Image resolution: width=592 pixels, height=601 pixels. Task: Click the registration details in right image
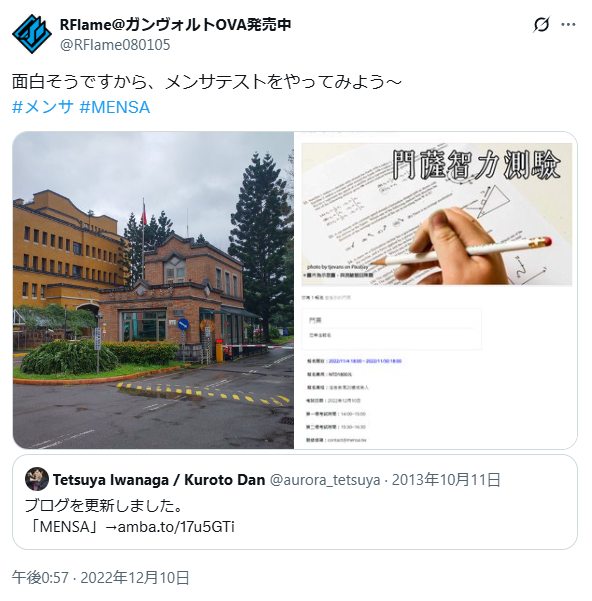354,401
